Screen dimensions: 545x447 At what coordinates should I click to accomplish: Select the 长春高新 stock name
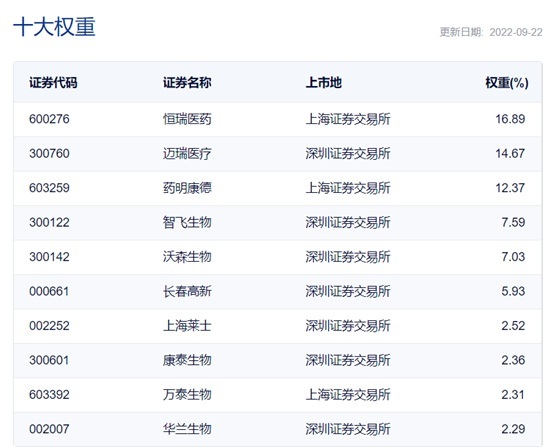tap(187, 291)
